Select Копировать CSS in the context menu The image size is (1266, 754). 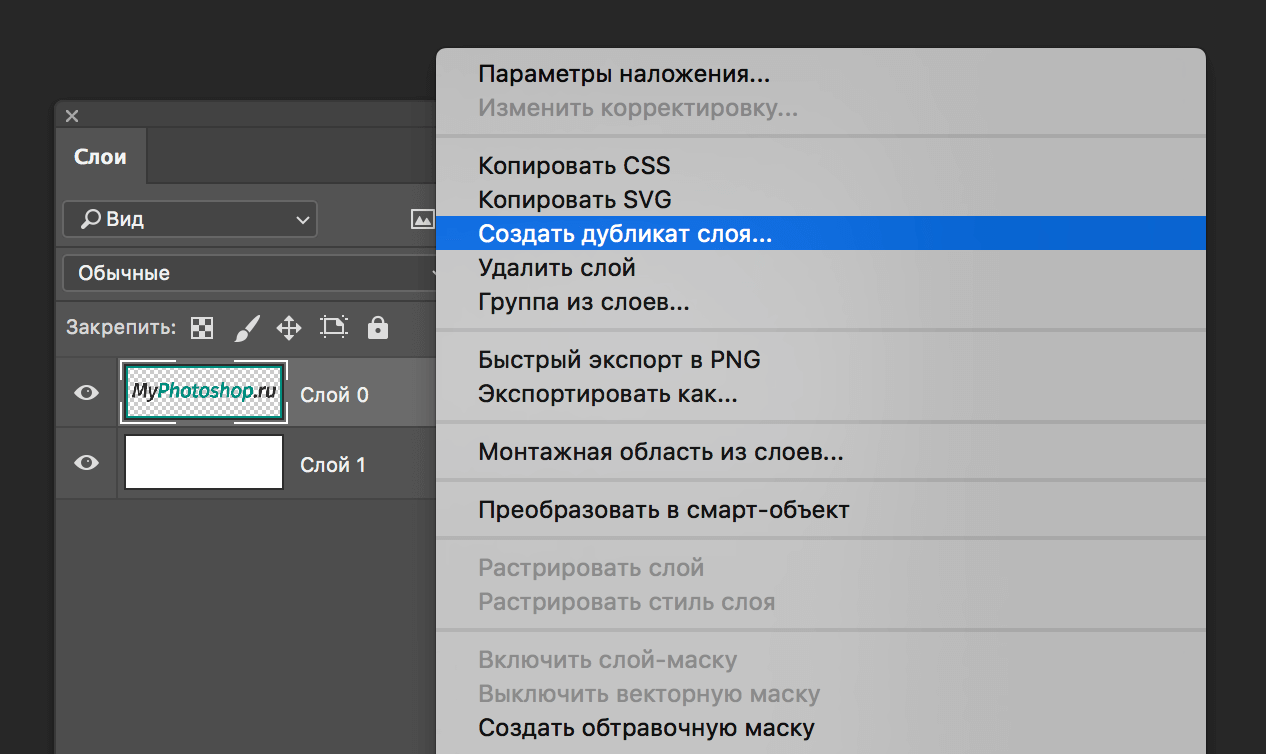pos(574,165)
